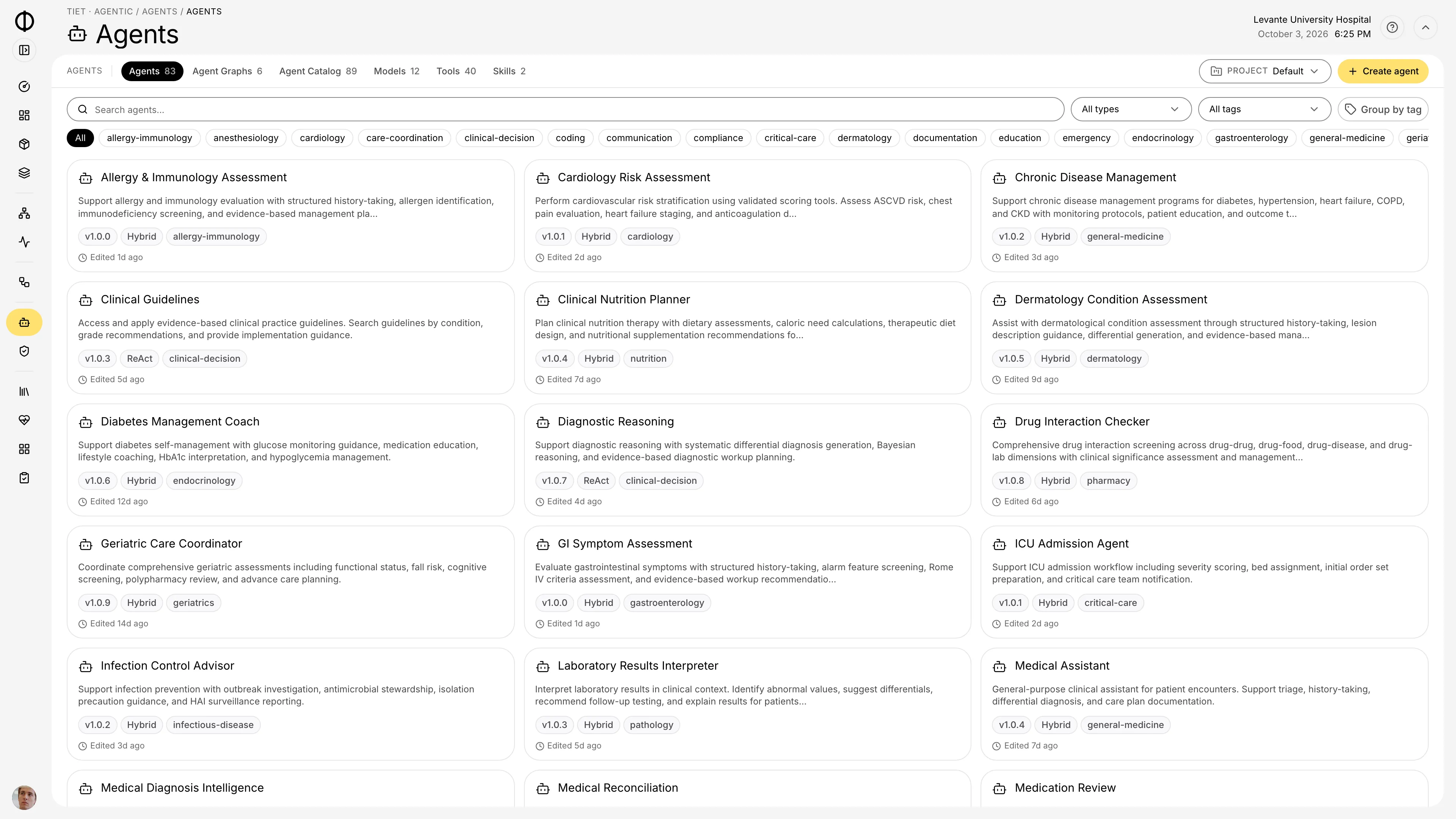Open the gauge dashboard sidebar icon
This screenshot has height=819, width=1456.
[x=24, y=86]
